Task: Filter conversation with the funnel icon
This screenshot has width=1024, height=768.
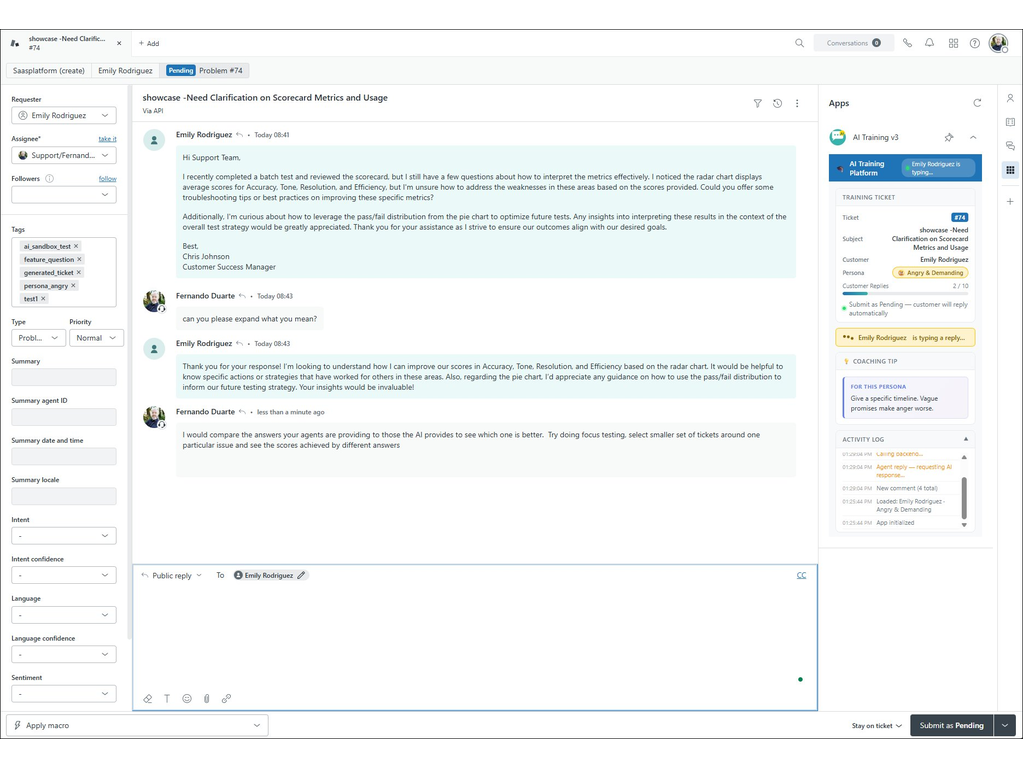Action: [x=757, y=103]
